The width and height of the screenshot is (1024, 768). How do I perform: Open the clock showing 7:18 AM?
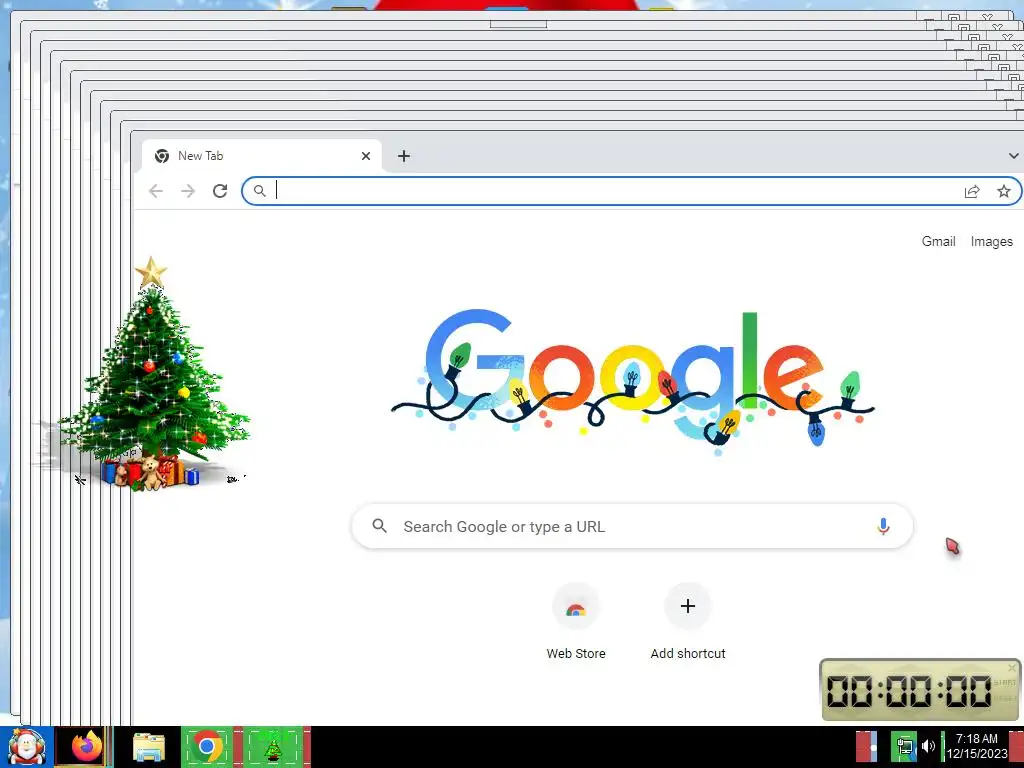coord(976,746)
